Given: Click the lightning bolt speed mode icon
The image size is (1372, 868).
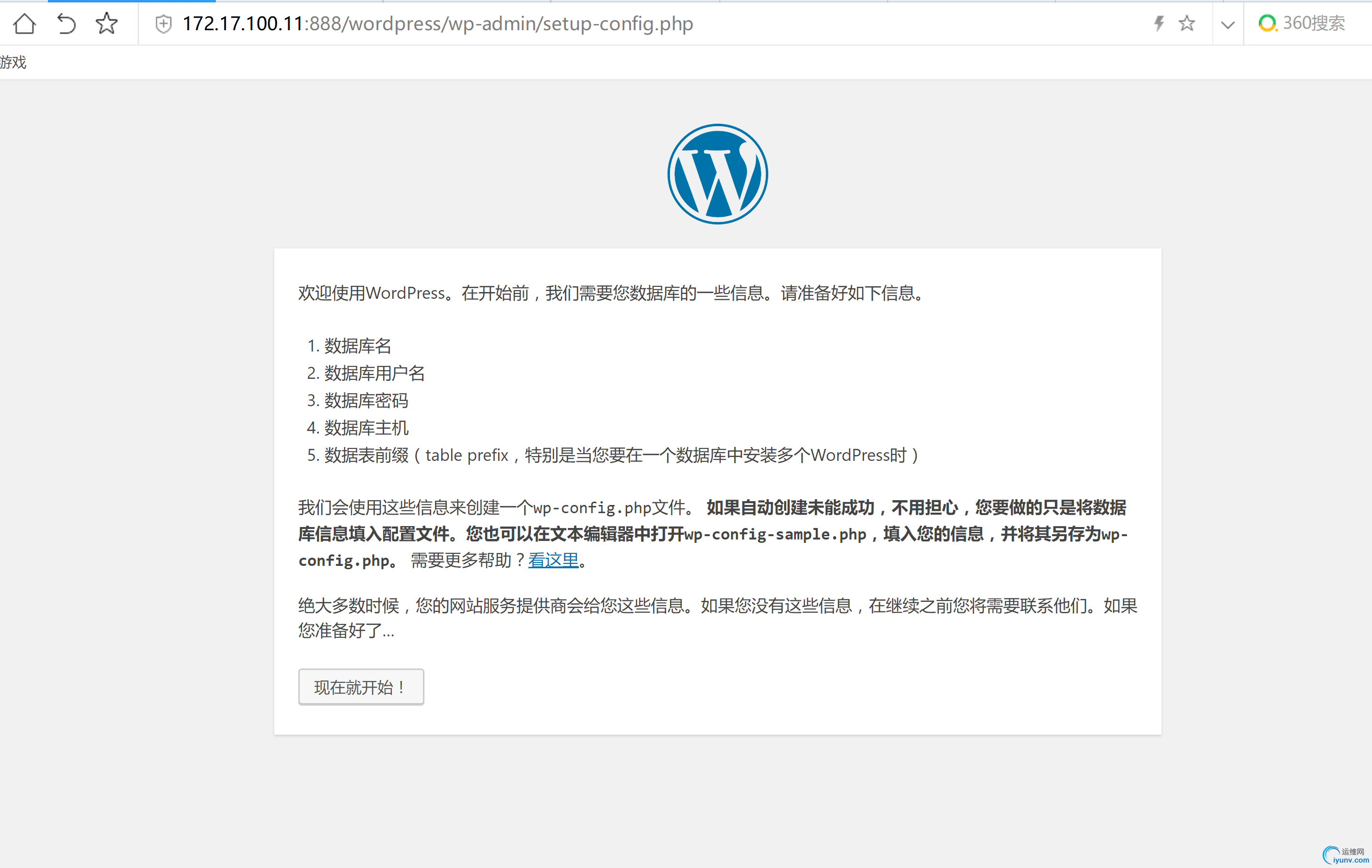Looking at the screenshot, I should point(1159,24).
